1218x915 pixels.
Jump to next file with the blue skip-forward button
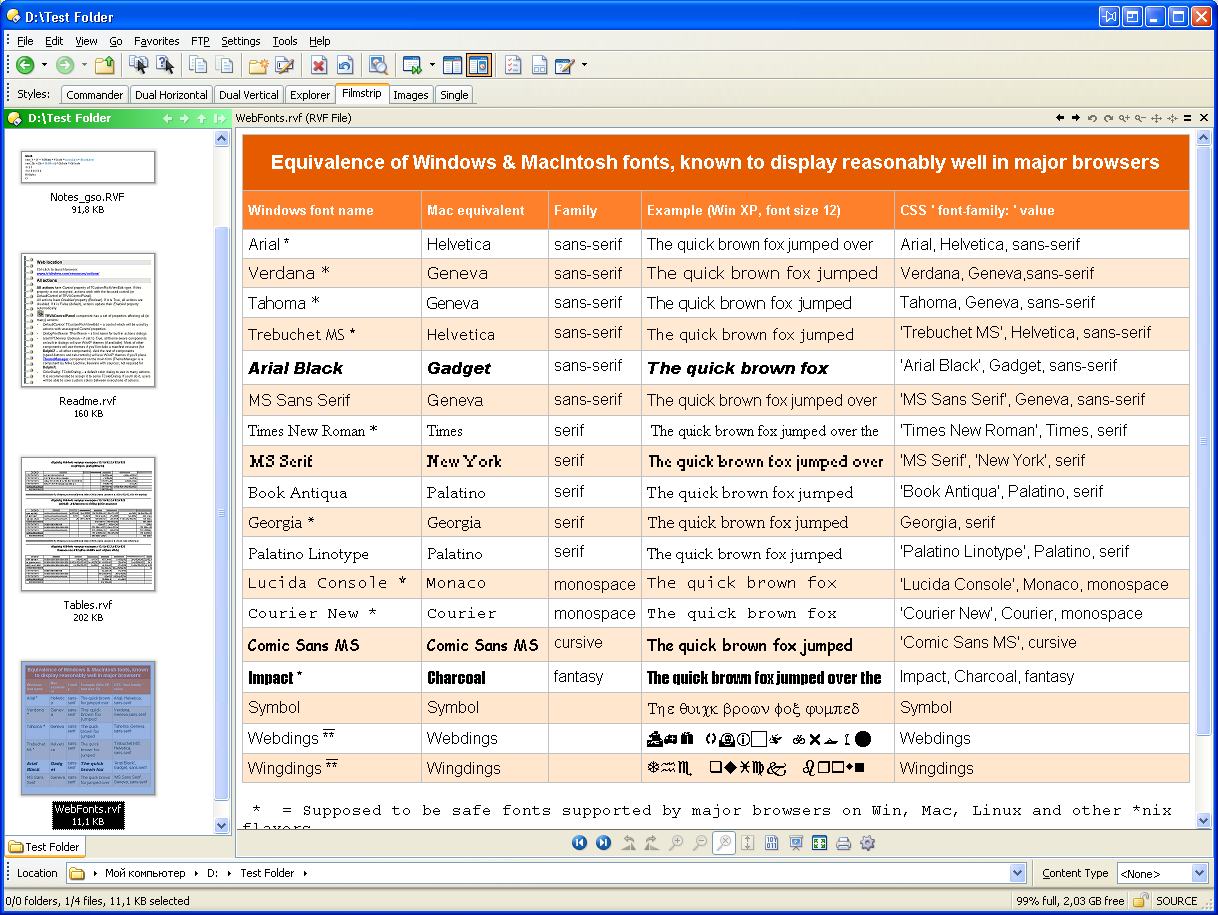click(x=604, y=843)
